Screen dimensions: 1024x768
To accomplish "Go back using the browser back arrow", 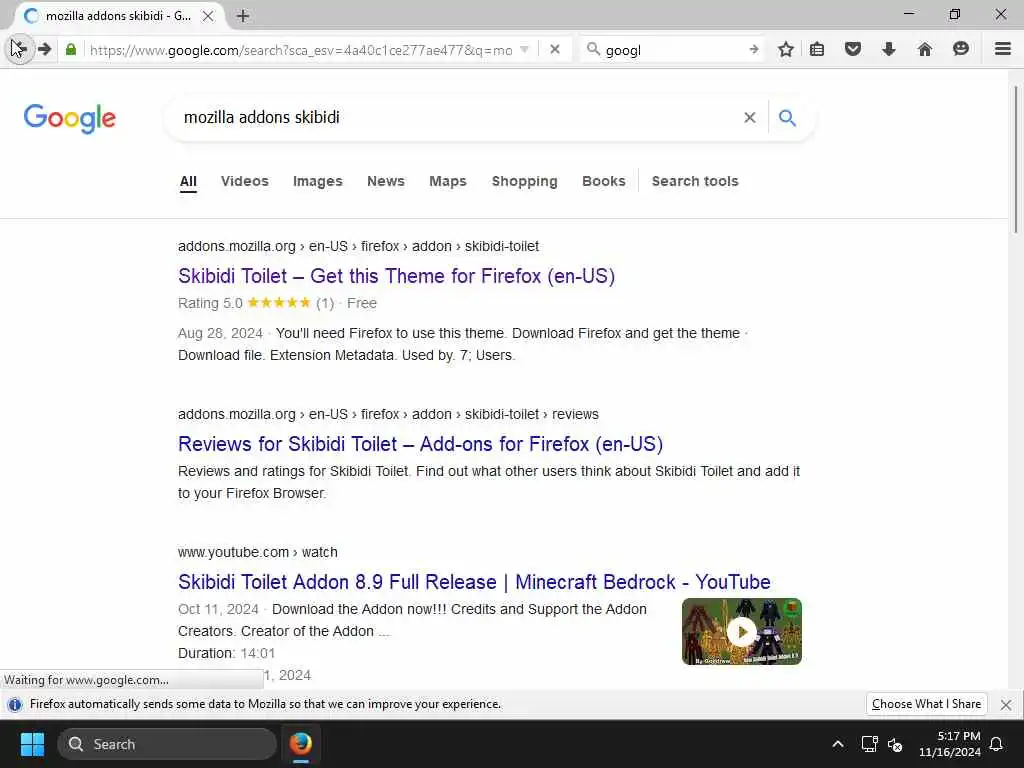I will 19,49.
